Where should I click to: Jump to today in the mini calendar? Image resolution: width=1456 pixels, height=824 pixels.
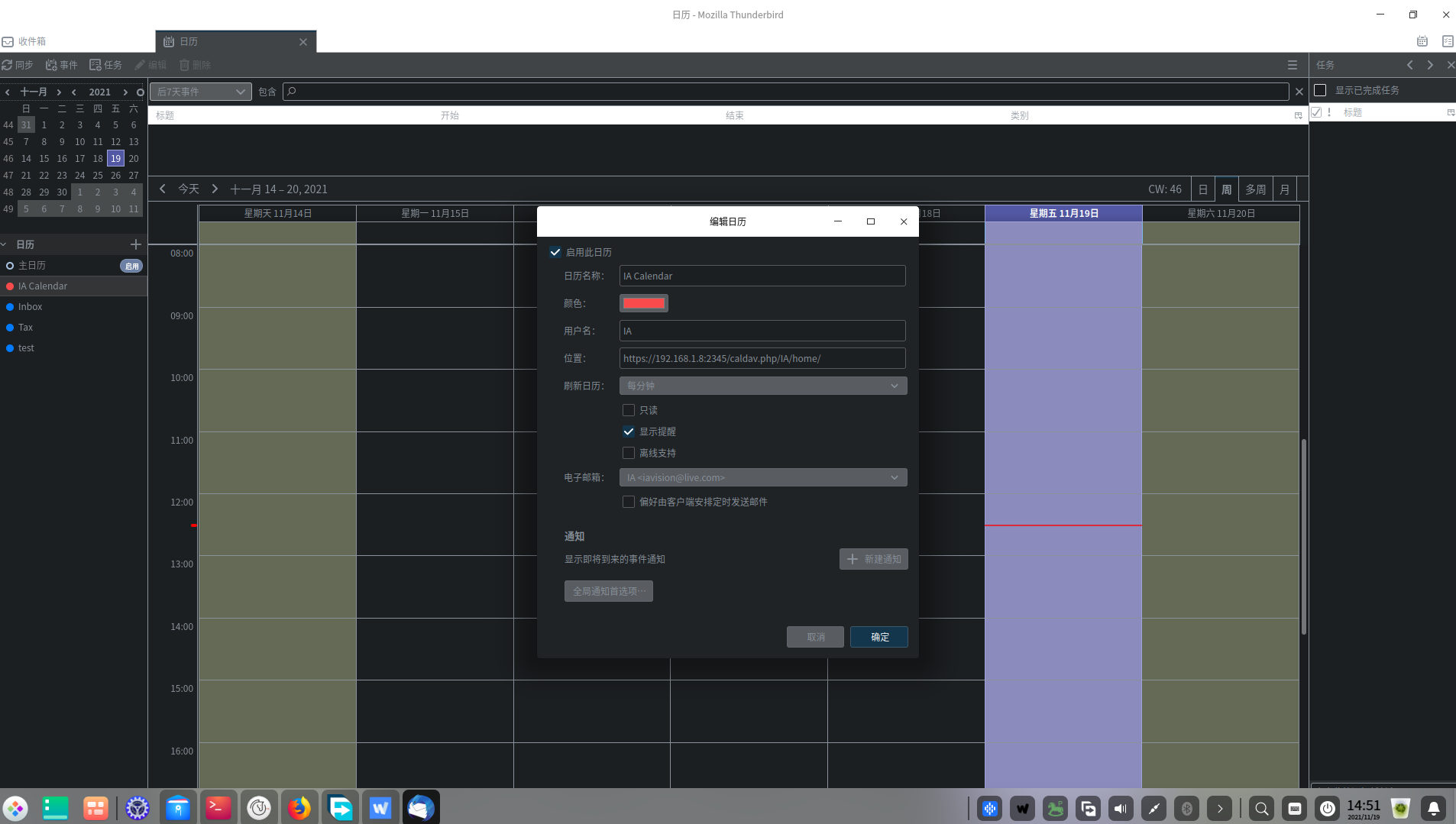(140, 92)
